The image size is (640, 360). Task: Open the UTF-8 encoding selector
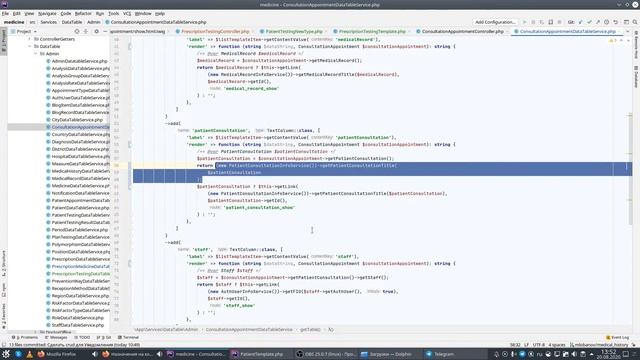[x=538, y=345]
